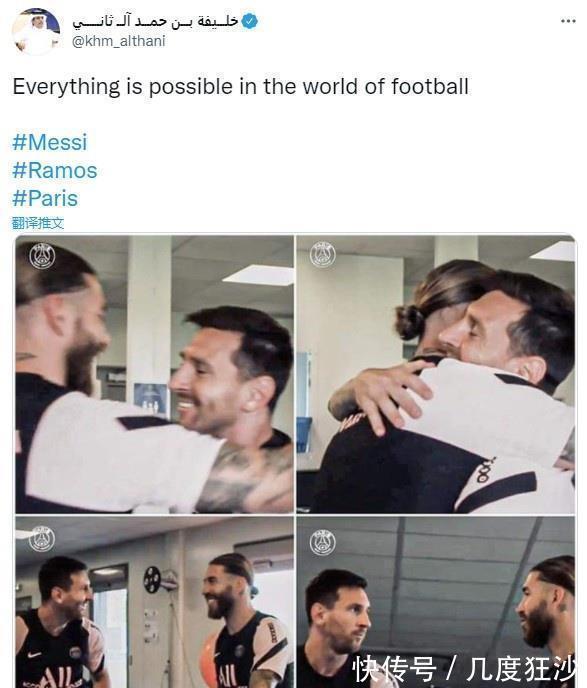
Task: Open the three-dot more options menu
Action: pyautogui.click(x=568, y=21)
